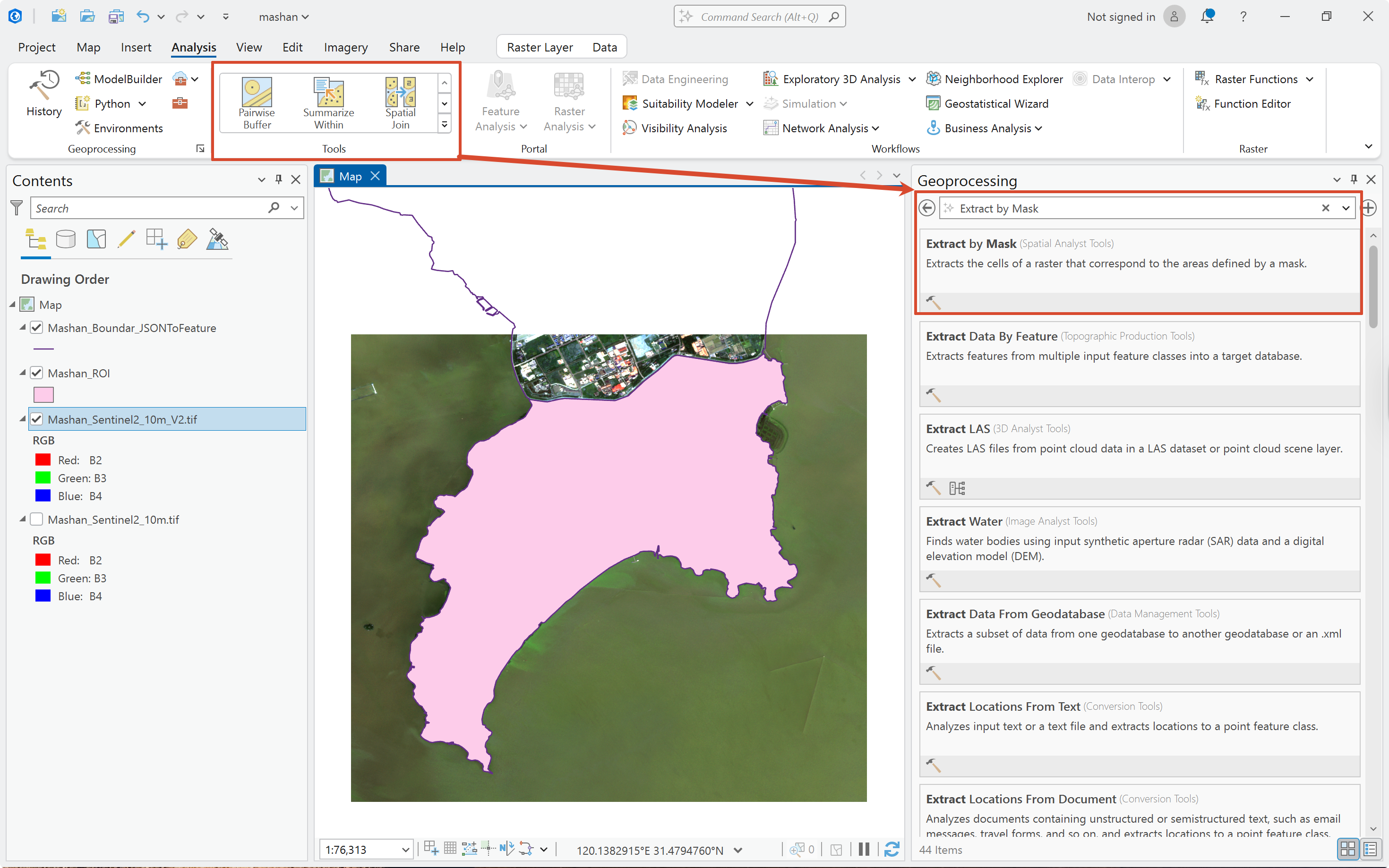Screen dimensions: 1389x868
Task: Click the Environments button
Action: click(x=119, y=128)
